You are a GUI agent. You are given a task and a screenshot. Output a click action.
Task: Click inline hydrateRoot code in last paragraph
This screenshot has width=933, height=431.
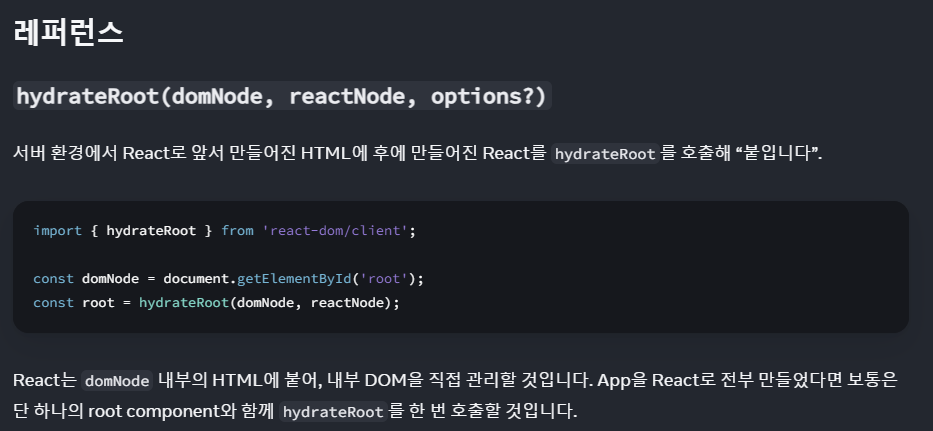333,411
